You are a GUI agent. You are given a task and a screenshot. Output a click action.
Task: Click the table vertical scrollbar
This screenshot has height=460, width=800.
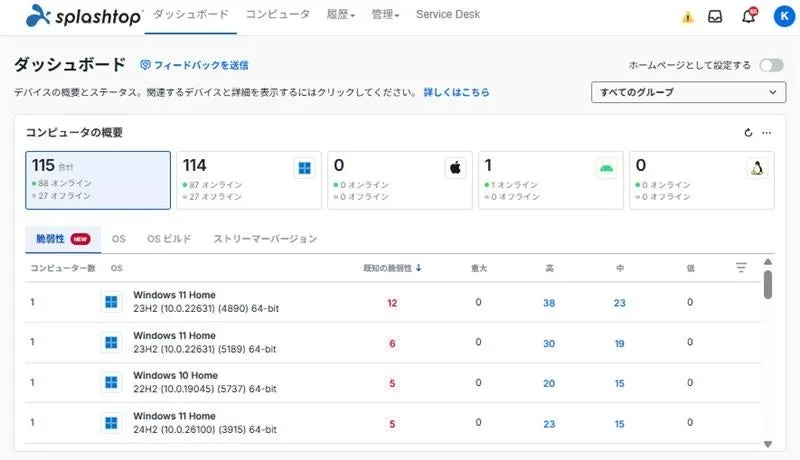(768, 284)
